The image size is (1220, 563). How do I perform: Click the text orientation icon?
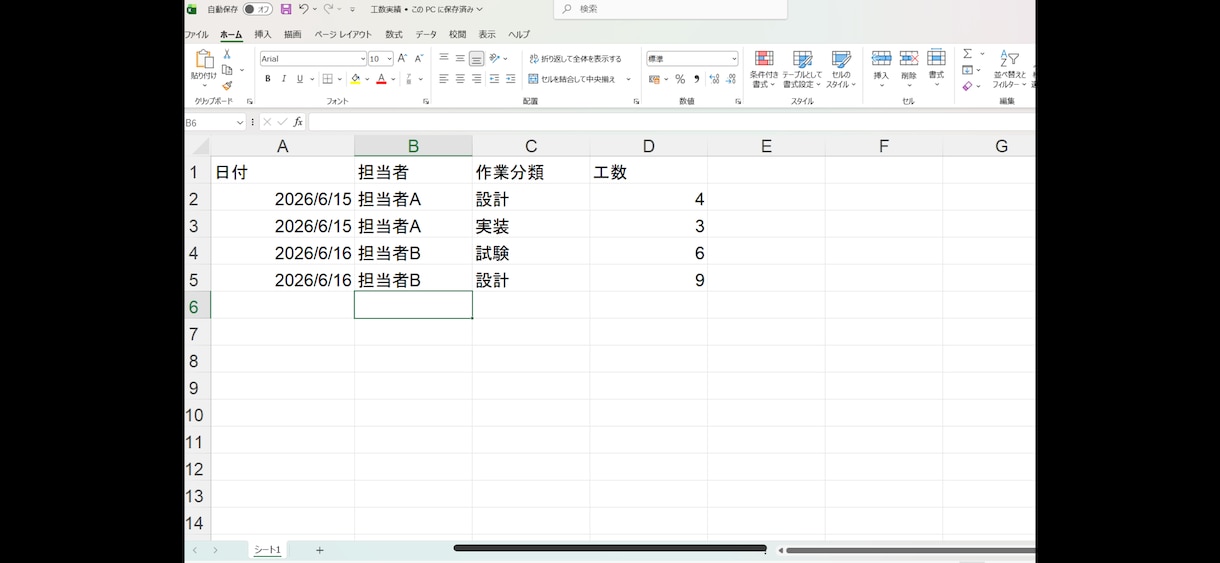coord(495,58)
